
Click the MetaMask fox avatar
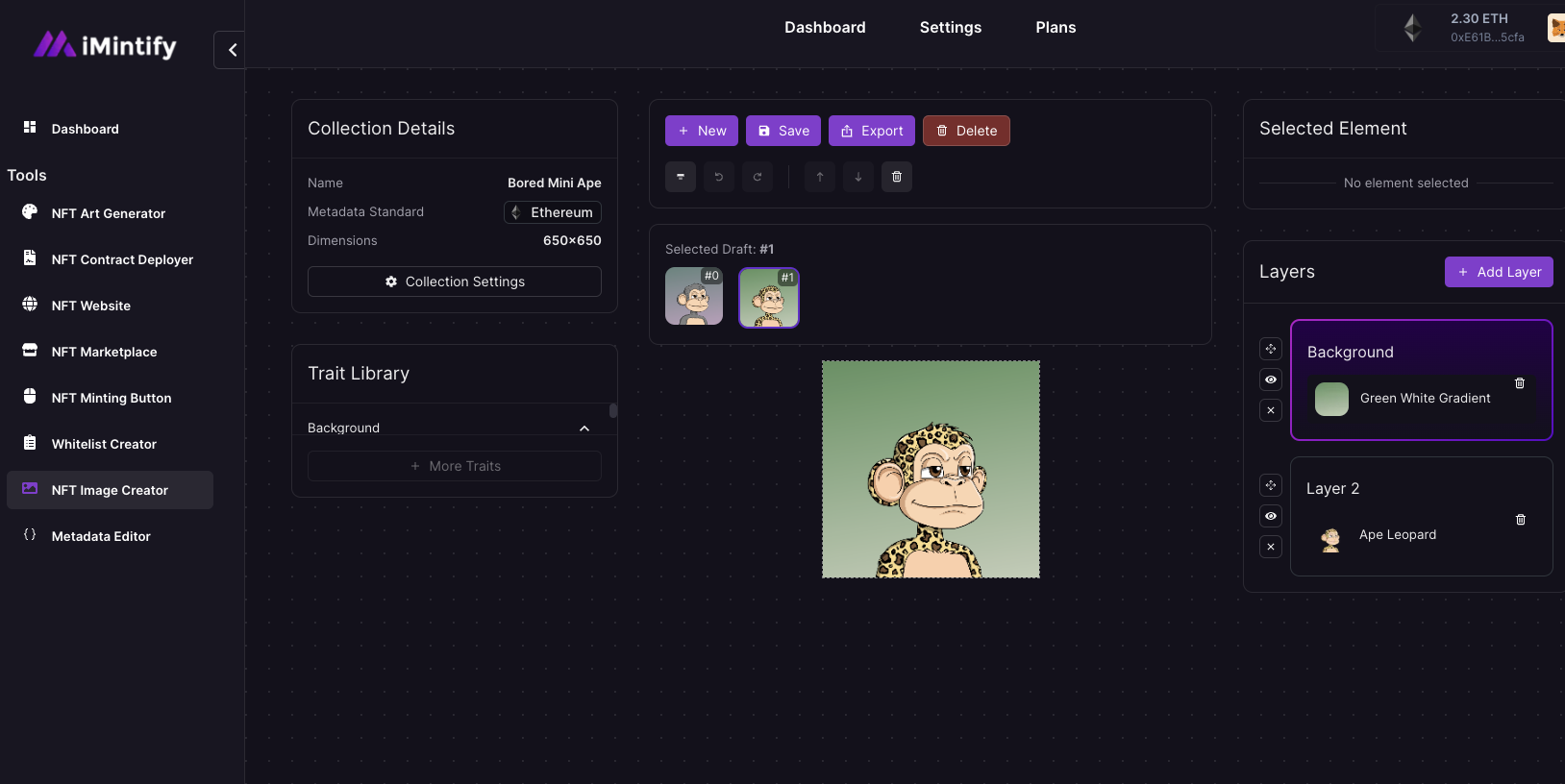pos(1556,28)
